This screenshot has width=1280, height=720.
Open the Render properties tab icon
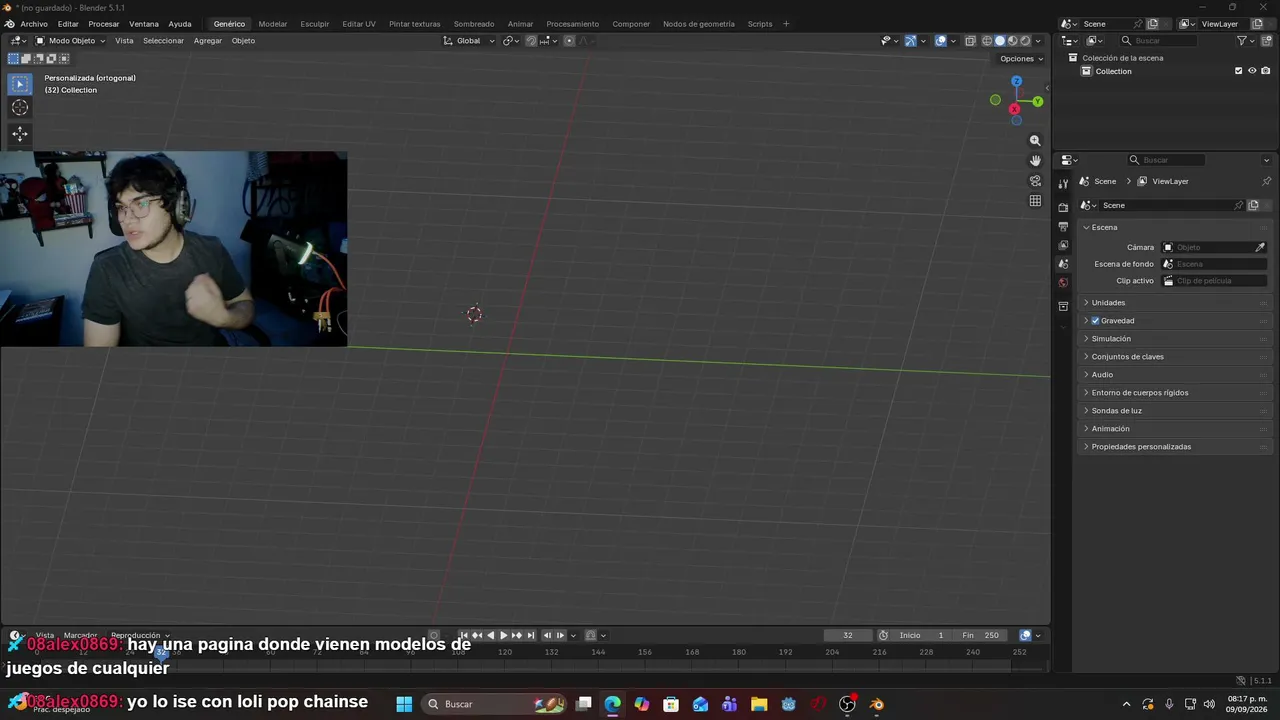[x=1063, y=207]
